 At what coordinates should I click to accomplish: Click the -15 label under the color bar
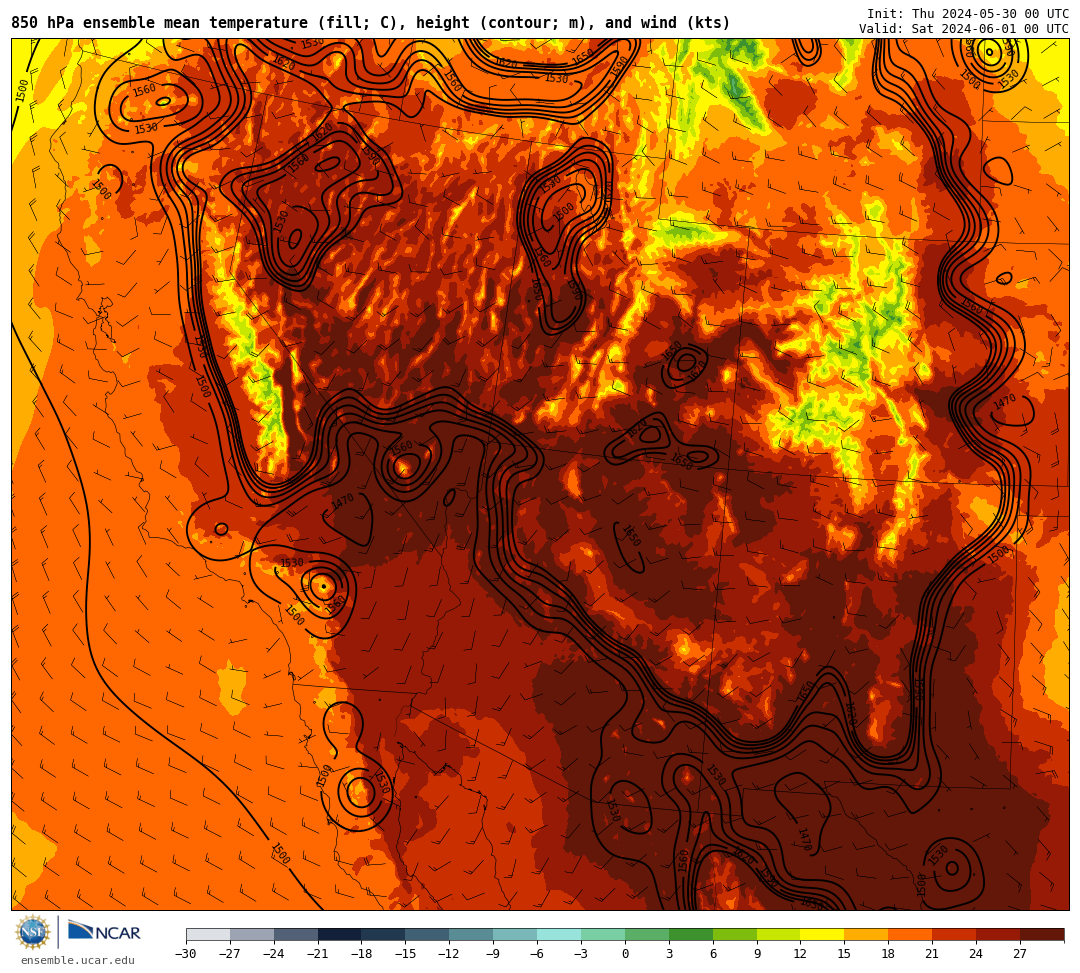406,954
